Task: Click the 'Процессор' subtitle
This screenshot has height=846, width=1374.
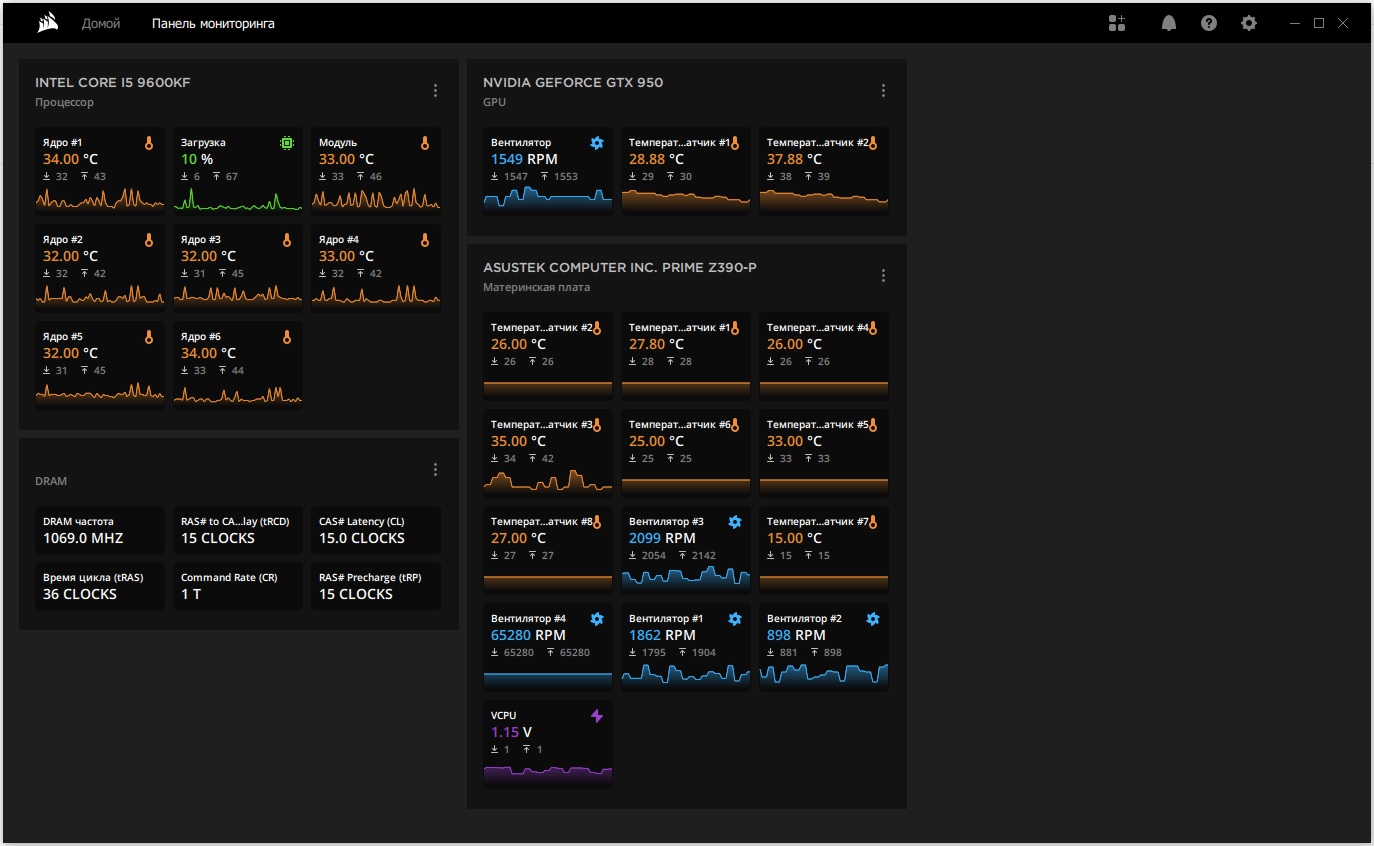Action: point(64,102)
